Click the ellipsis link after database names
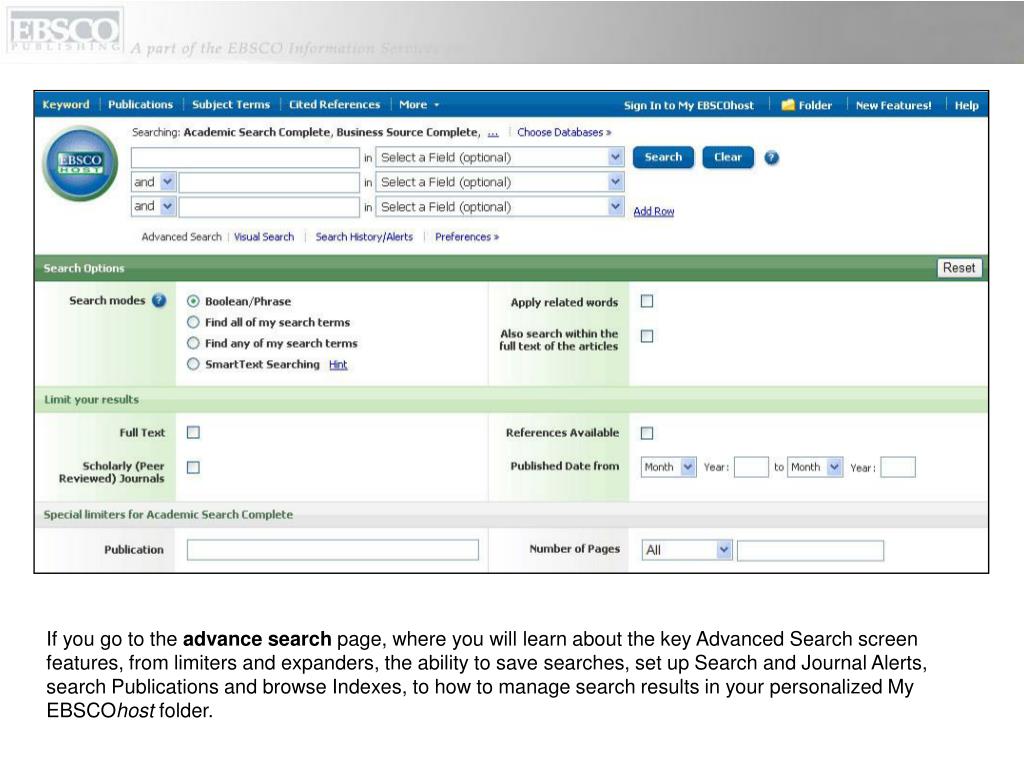 (493, 133)
